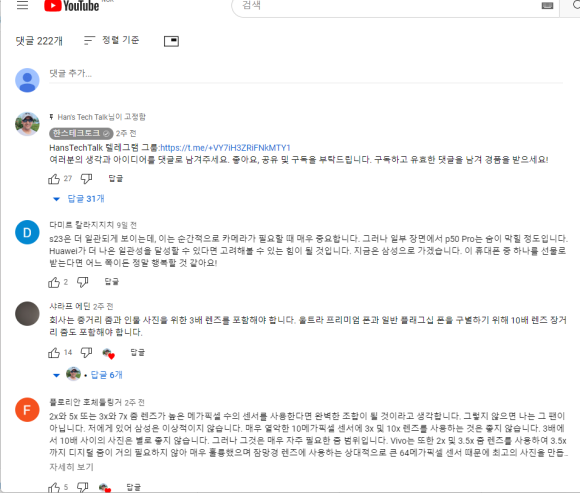Click 자세히 보기 to expand long comment
Viewport: 580px width, 493px height.
pyautogui.click(x=71, y=467)
